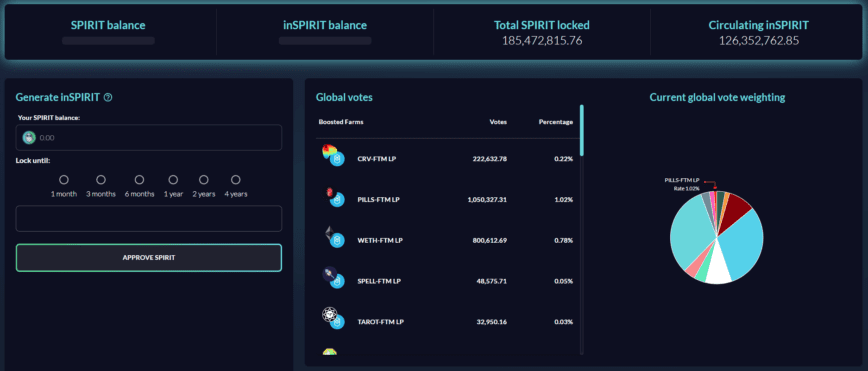Click the SPELL-FTM LP token pair icon
Image resolution: width=868 pixels, height=371 pixels.
pyautogui.click(x=333, y=278)
